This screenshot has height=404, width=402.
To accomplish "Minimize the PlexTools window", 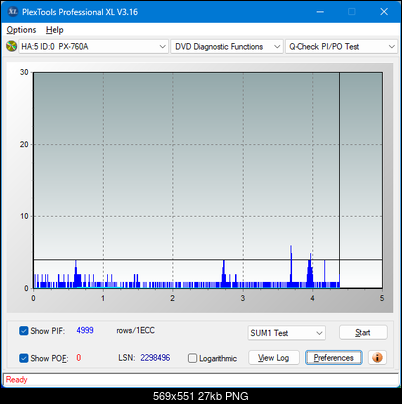I will click(x=320, y=12).
